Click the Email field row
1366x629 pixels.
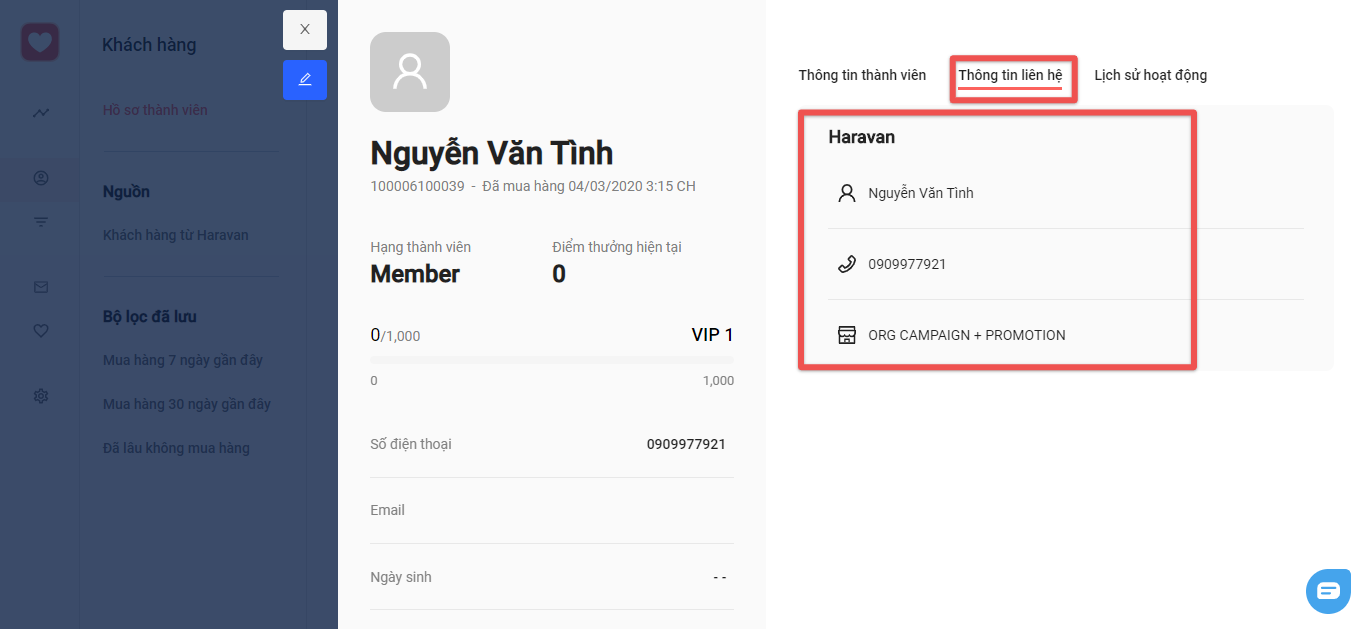click(x=552, y=510)
